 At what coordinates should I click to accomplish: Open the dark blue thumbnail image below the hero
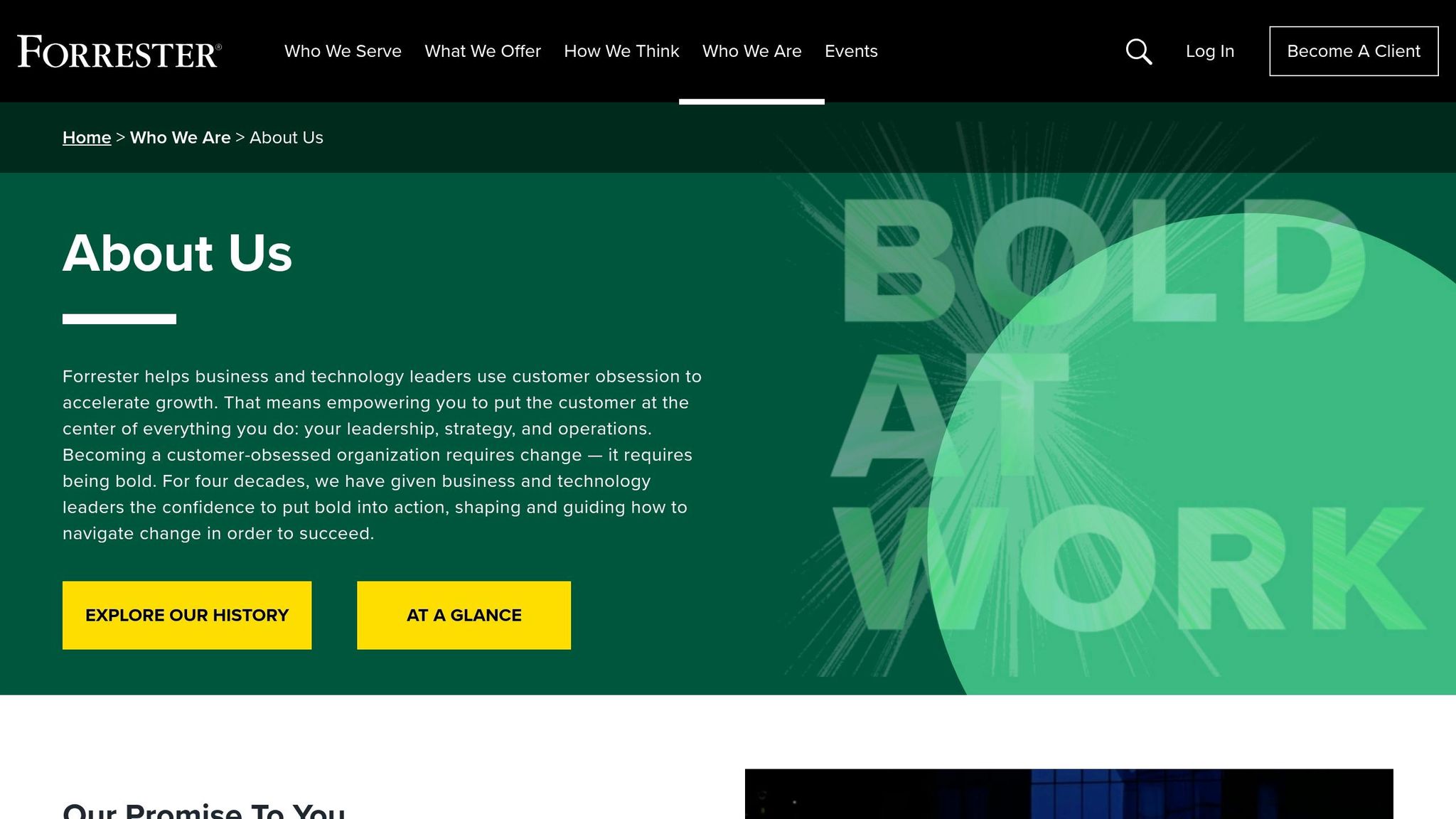tap(1069, 793)
